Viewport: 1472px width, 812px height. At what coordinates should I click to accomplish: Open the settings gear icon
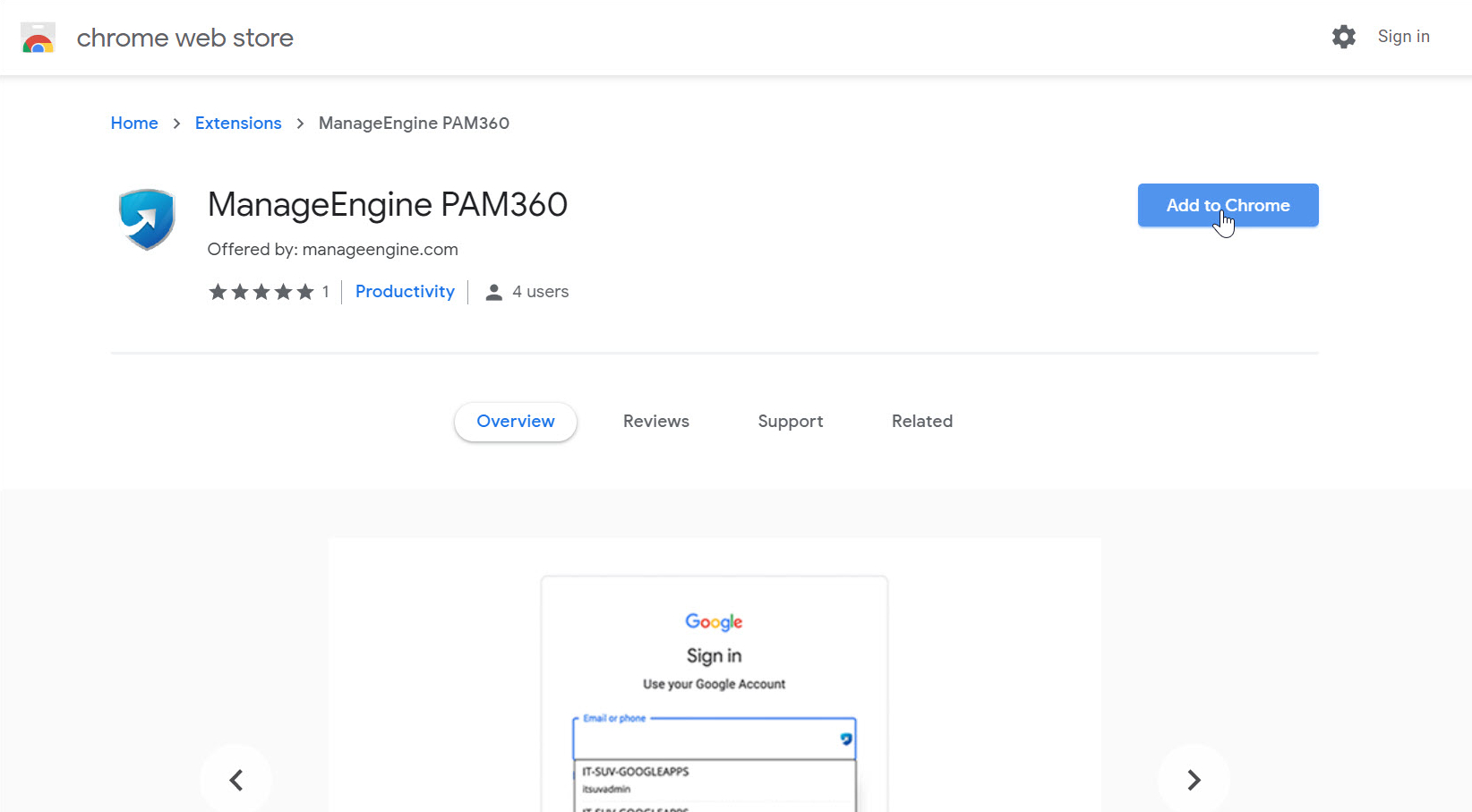[x=1343, y=37]
